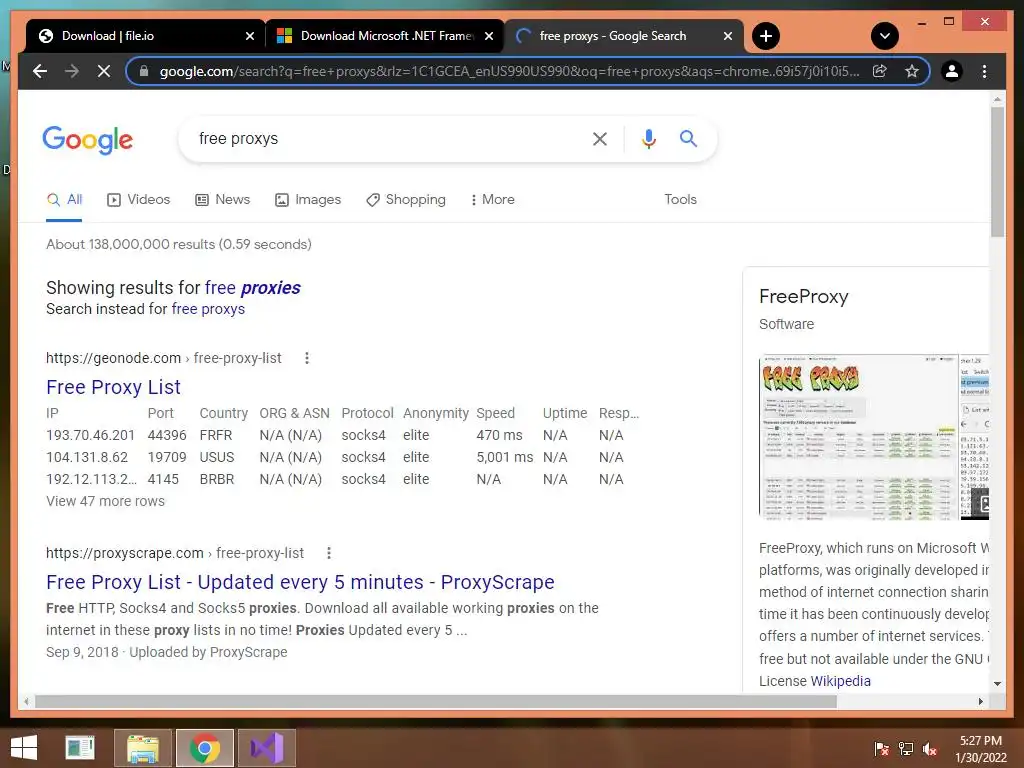This screenshot has height=768, width=1024.
Task: Open the geonode result three-dot menu
Action: pyautogui.click(x=307, y=358)
